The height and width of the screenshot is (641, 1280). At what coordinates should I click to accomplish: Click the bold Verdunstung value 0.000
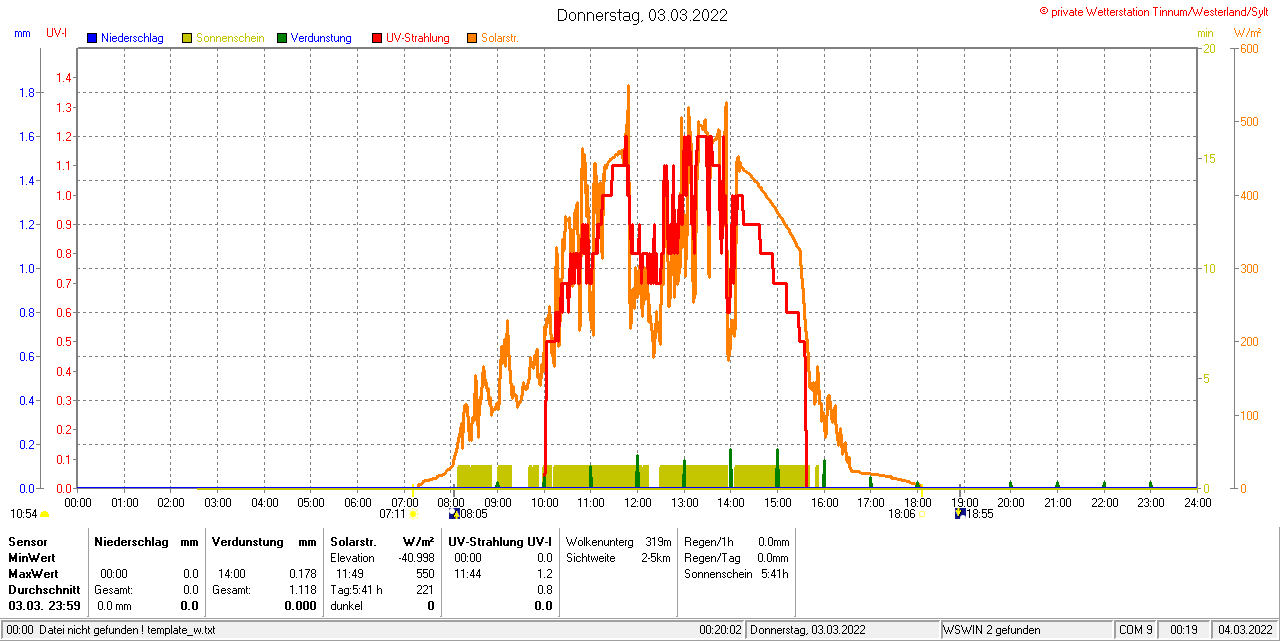(300, 606)
